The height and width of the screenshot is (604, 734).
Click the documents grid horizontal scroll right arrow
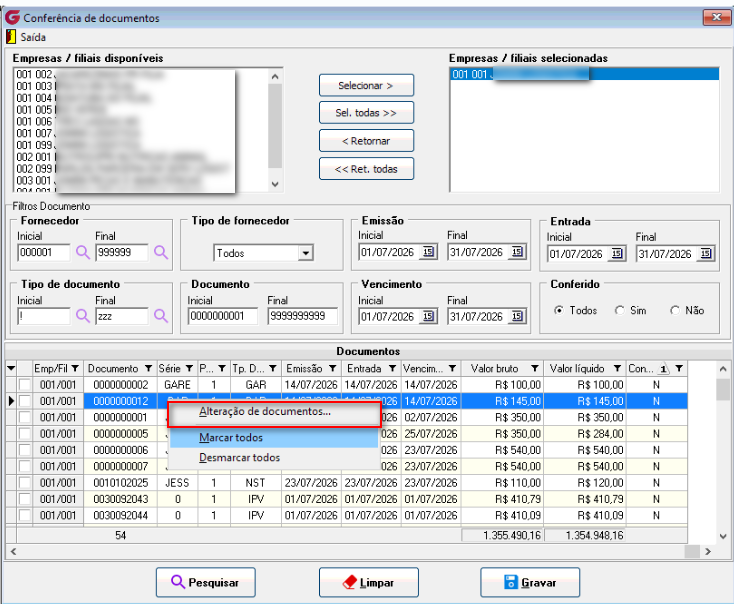[708, 552]
